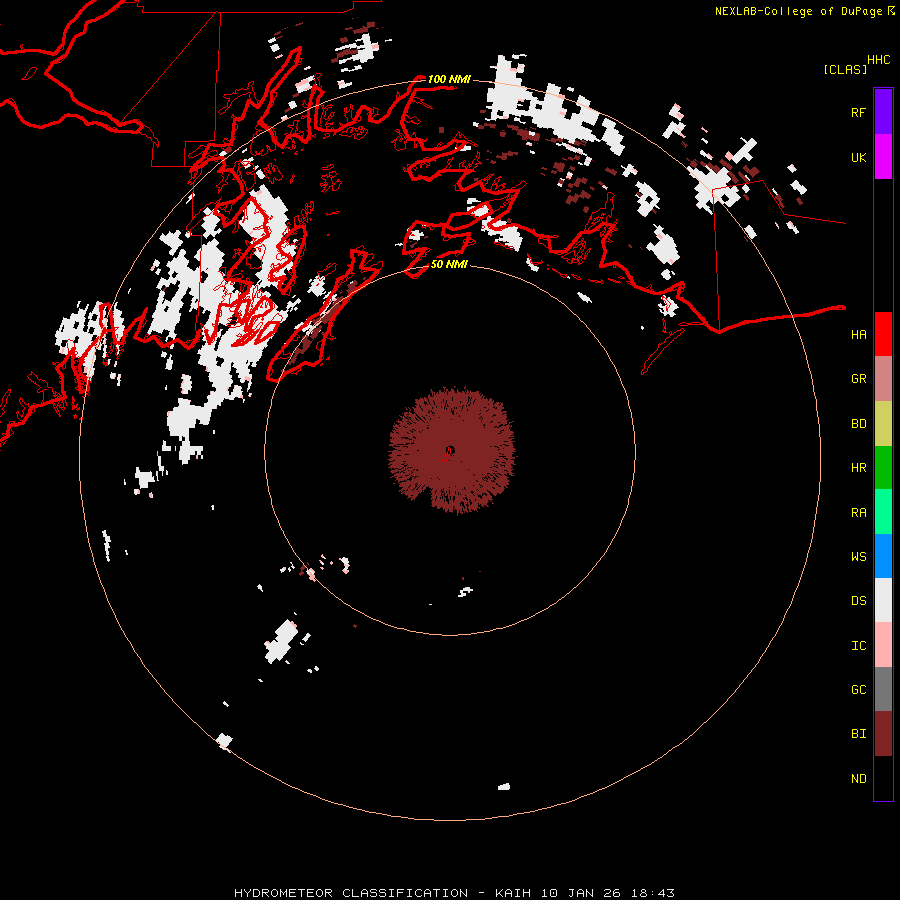Click the GR legend label
This screenshot has width=900, height=900.
pyautogui.click(x=858, y=379)
